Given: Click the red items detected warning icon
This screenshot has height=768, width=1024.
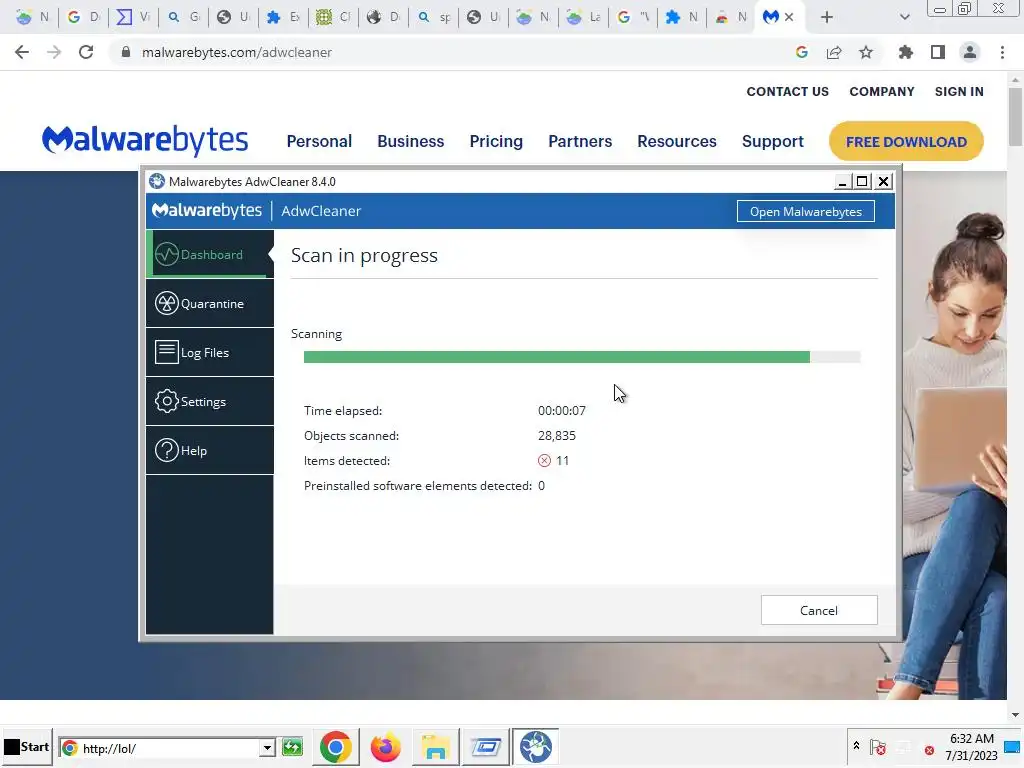Looking at the screenshot, I should [x=544, y=460].
